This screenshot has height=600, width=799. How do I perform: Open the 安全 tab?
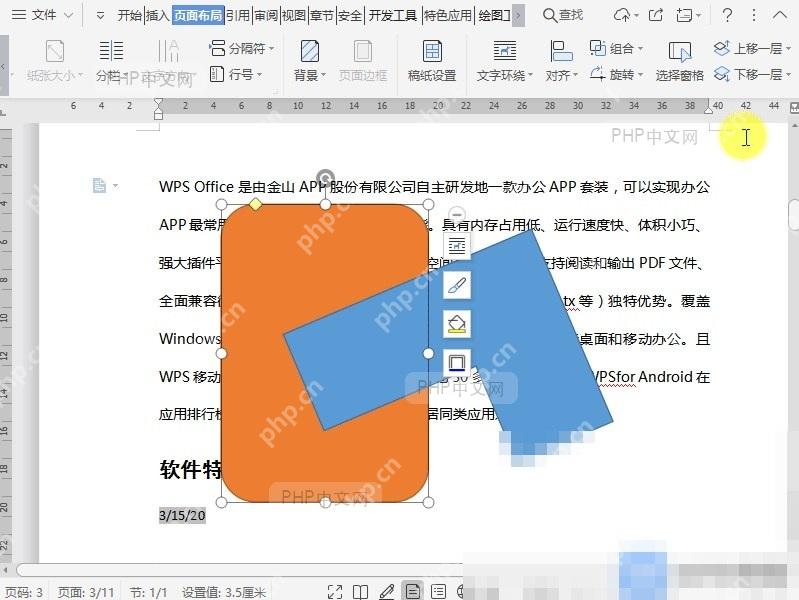(350, 15)
